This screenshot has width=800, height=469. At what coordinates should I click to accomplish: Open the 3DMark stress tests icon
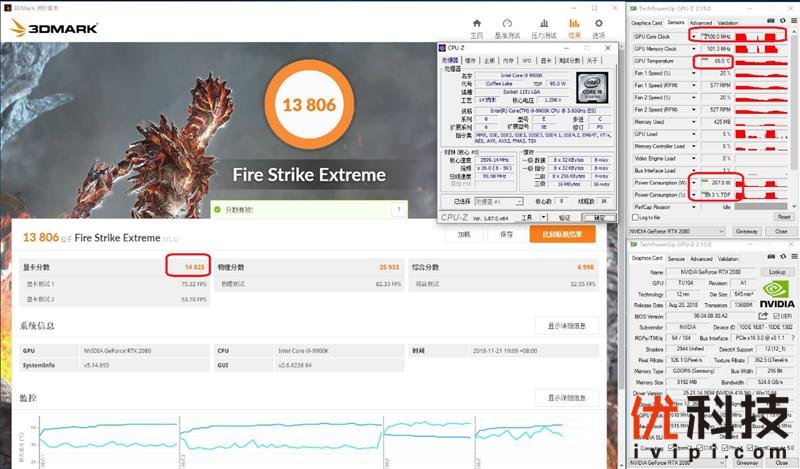tap(544, 23)
